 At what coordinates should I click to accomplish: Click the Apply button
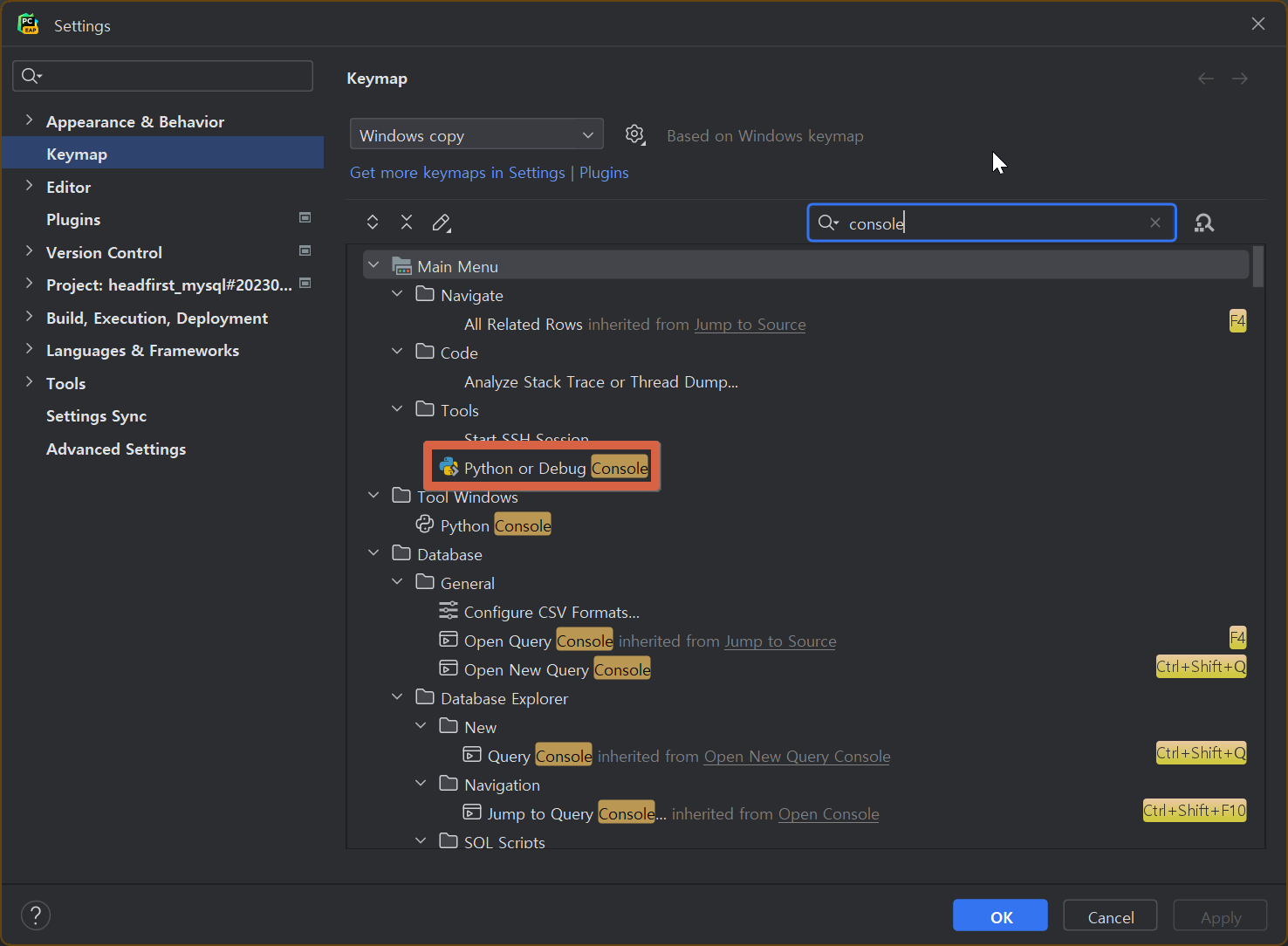pyautogui.click(x=1220, y=916)
